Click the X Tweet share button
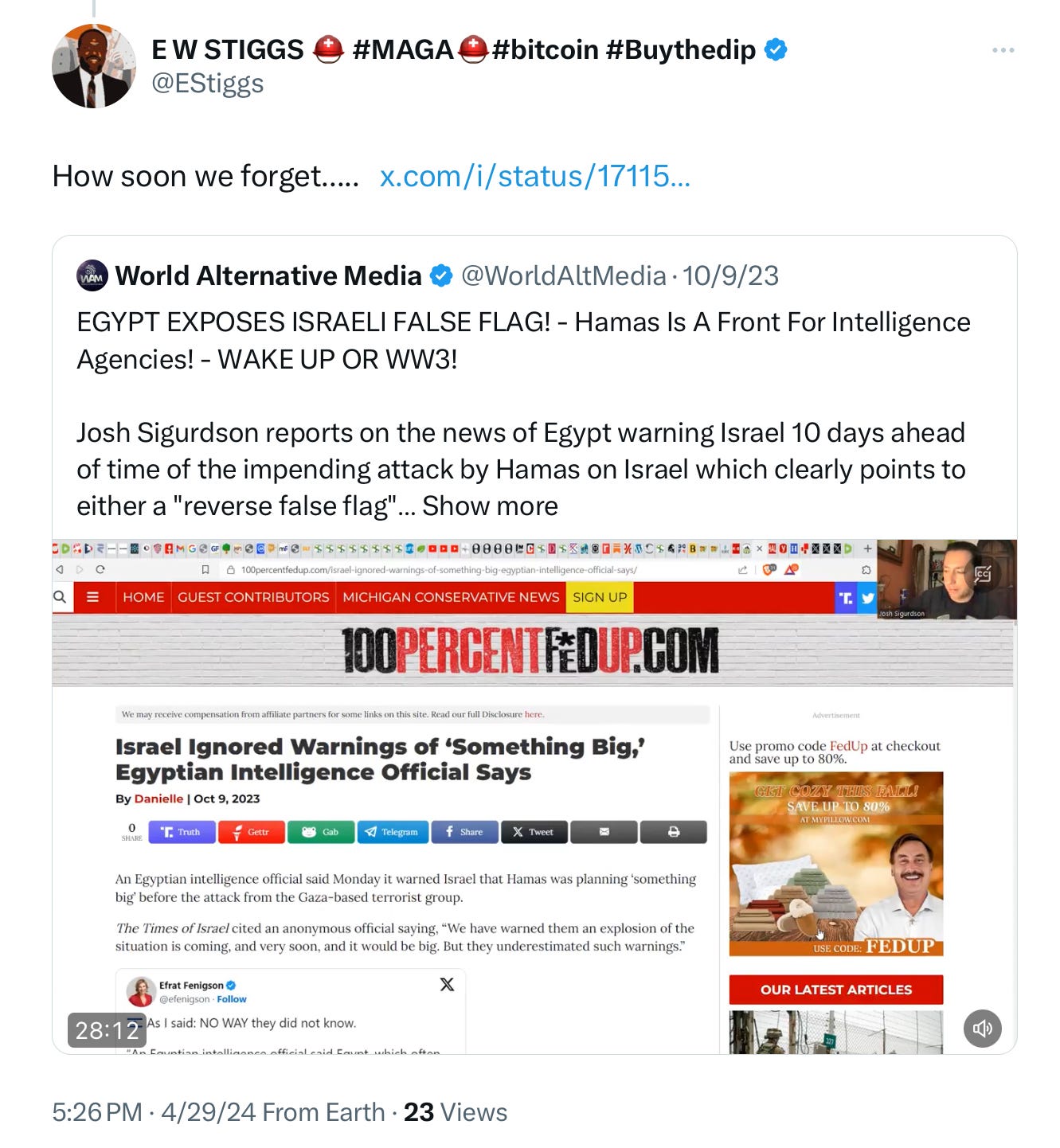 534,832
